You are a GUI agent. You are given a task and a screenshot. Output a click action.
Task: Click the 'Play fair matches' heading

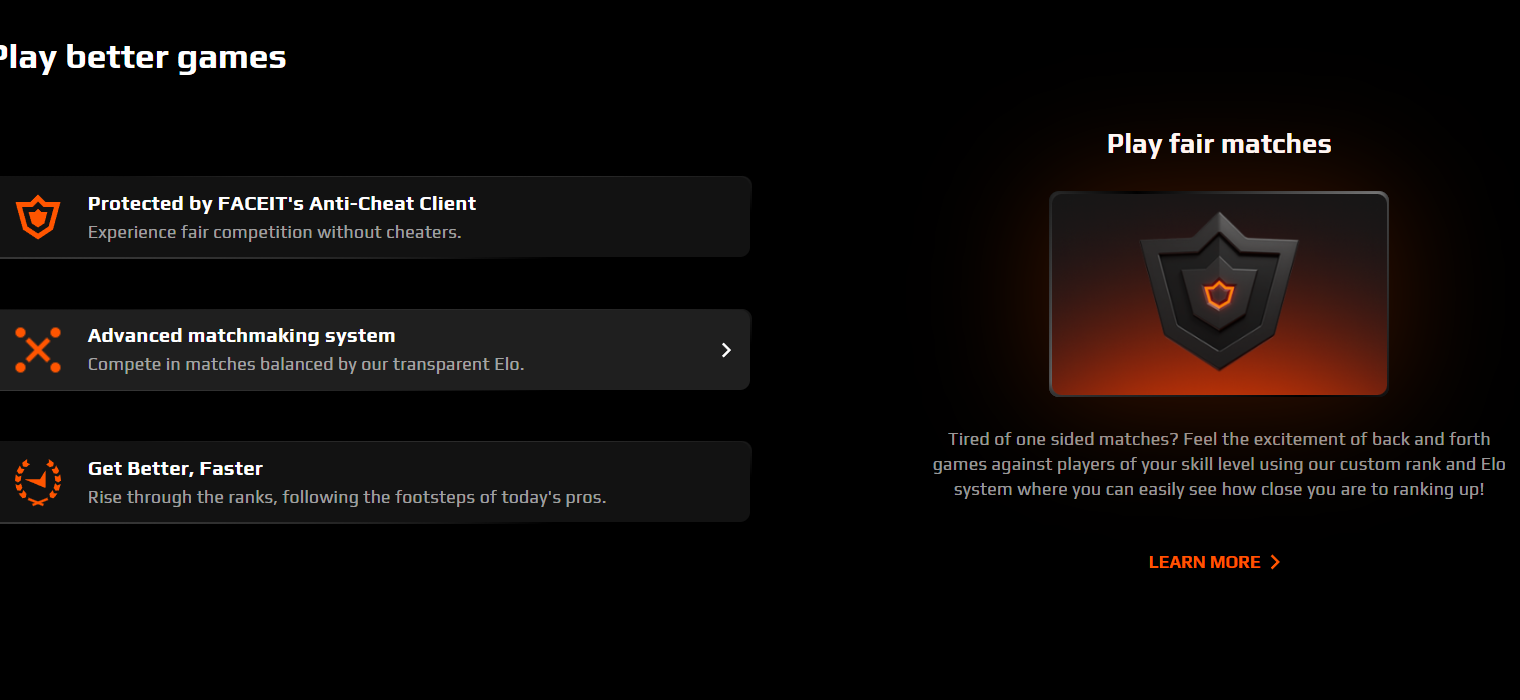(1219, 144)
